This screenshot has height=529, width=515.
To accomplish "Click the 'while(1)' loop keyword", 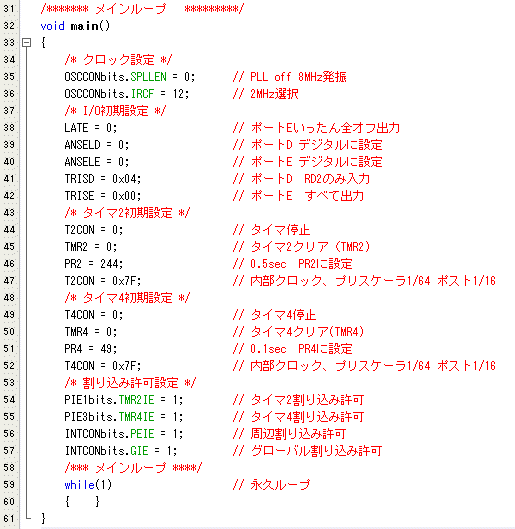I will click(88, 485).
